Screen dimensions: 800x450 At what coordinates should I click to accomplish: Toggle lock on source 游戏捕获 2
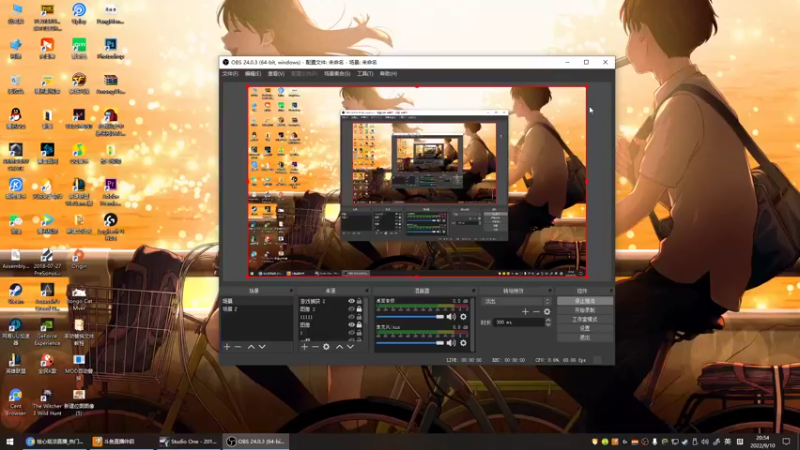pos(359,301)
